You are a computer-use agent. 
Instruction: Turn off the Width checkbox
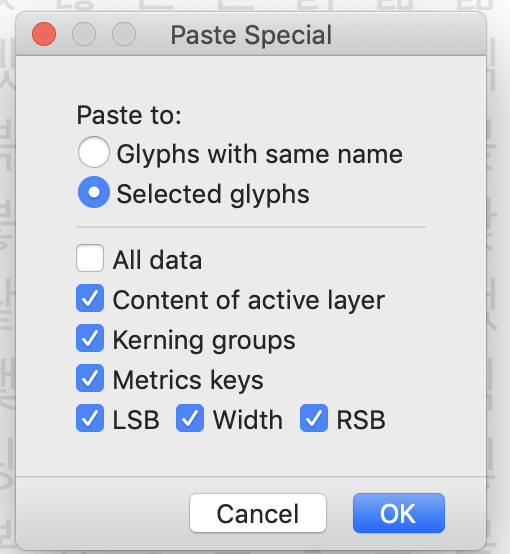point(190,418)
